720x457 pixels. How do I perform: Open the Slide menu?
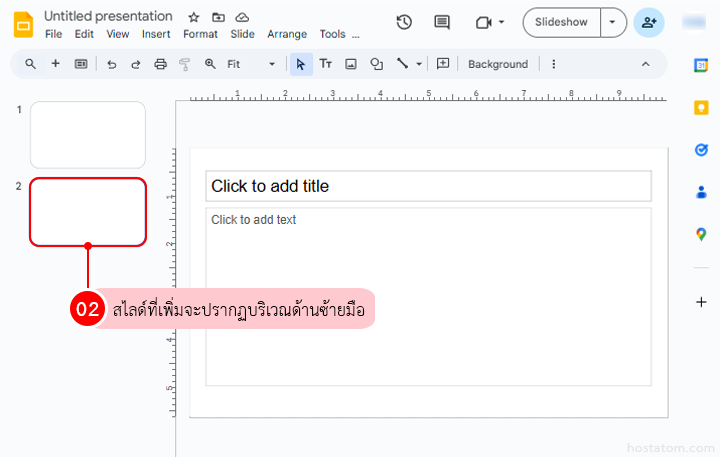click(x=242, y=34)
